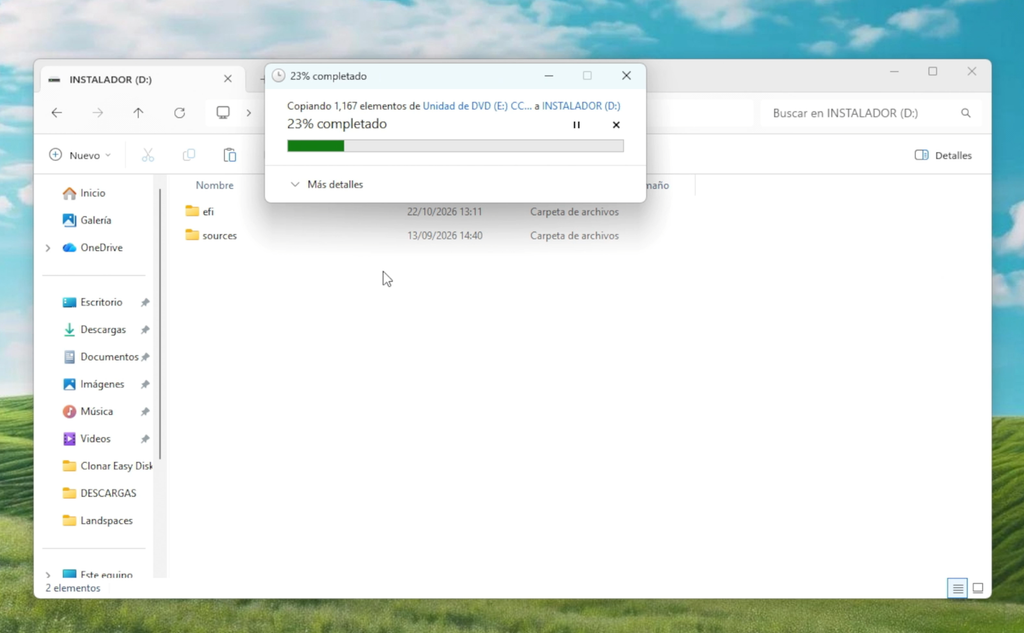
Task: Go back in File Explorer
Action: point(57,113)
